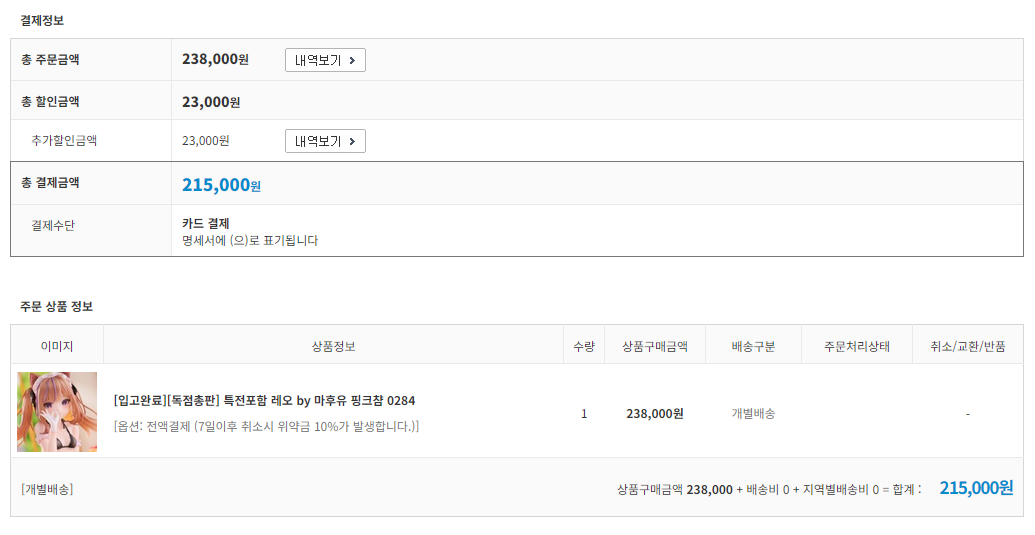Click the 카드 결제 payment method text
This screenshot has height=535, width=1035.
(x=206, y=223)
